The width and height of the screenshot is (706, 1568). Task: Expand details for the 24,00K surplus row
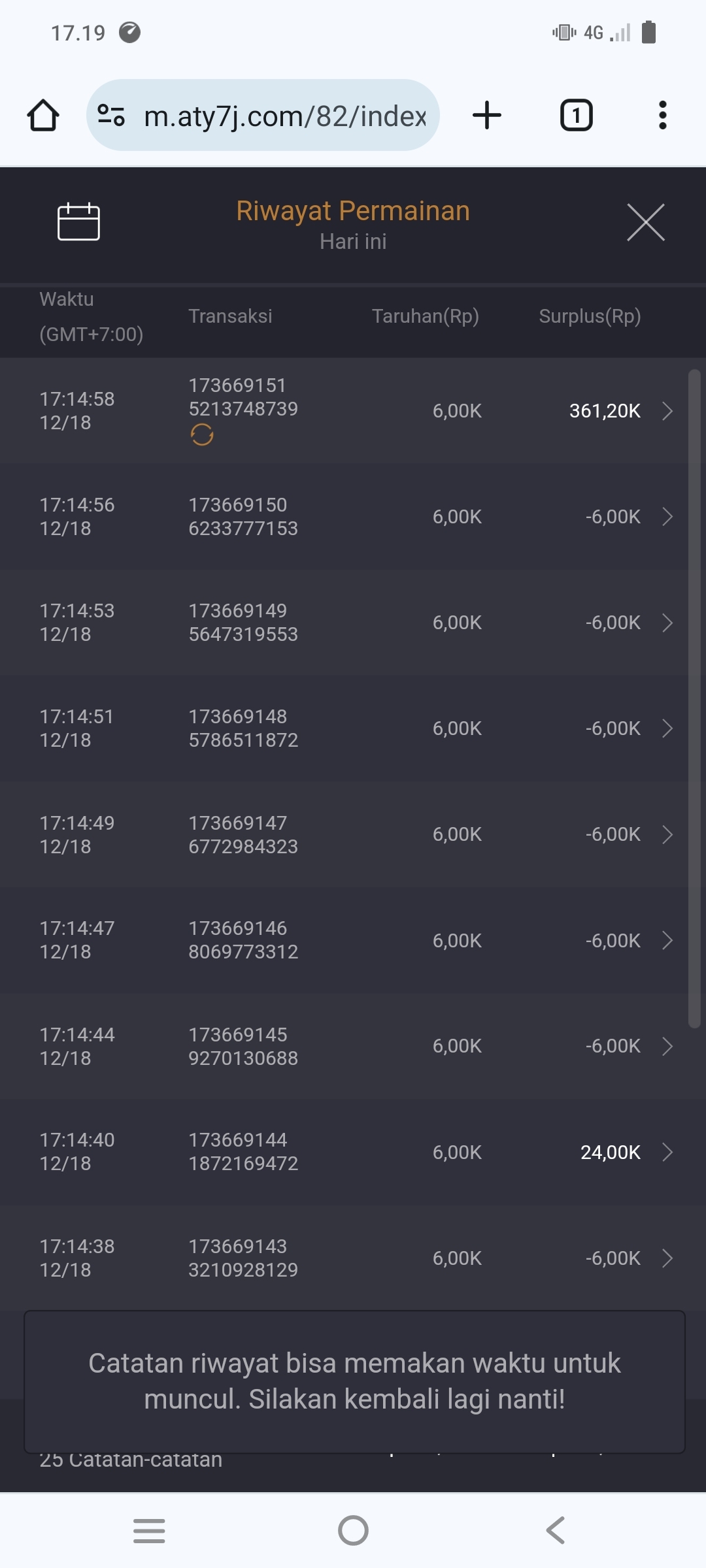pyautogui.click(x=667, y=1152)
